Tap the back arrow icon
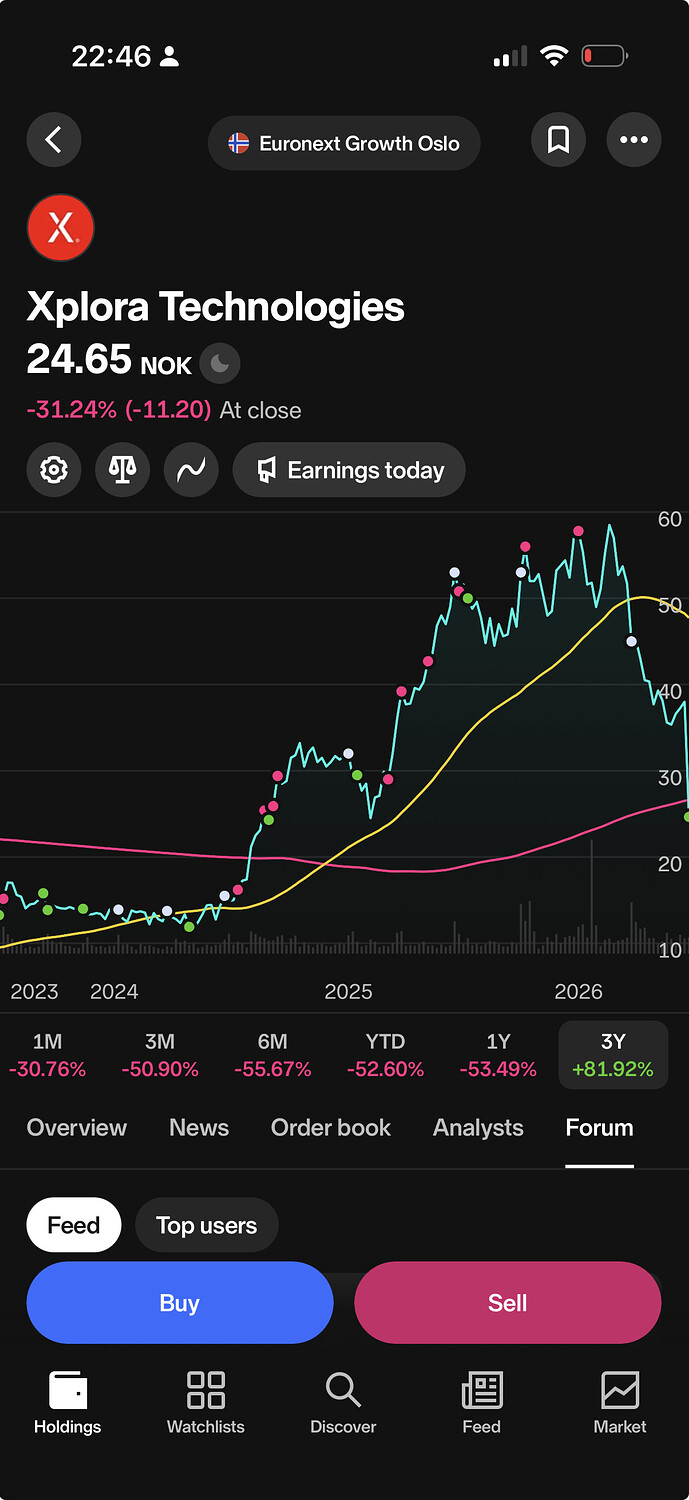This screenshot has width=689, height=1500. (54, 140)
